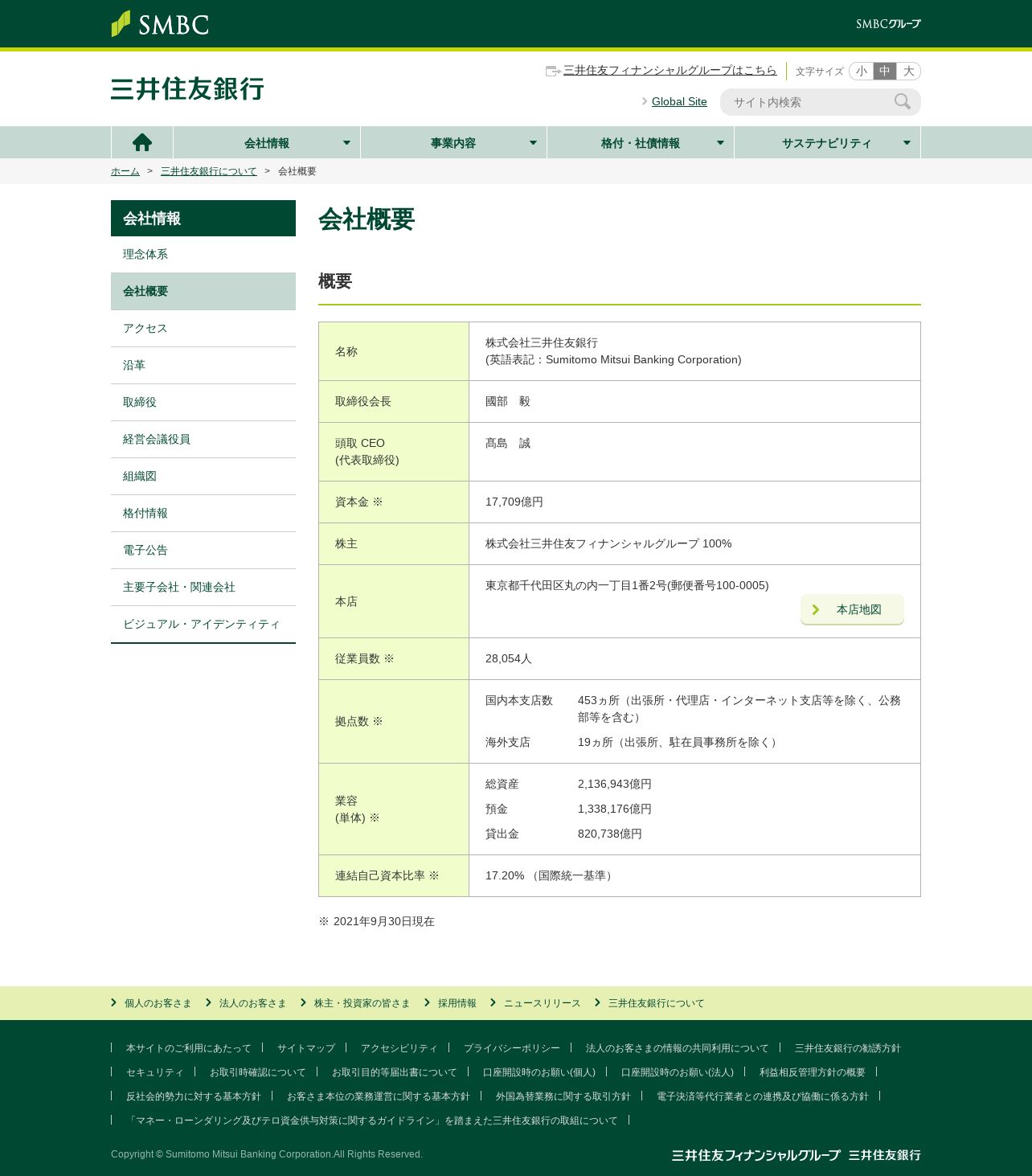Screen dimensions: 1032x1176
Task: Open the SMBCグループ link in top bar
Action: pos(888,24)
